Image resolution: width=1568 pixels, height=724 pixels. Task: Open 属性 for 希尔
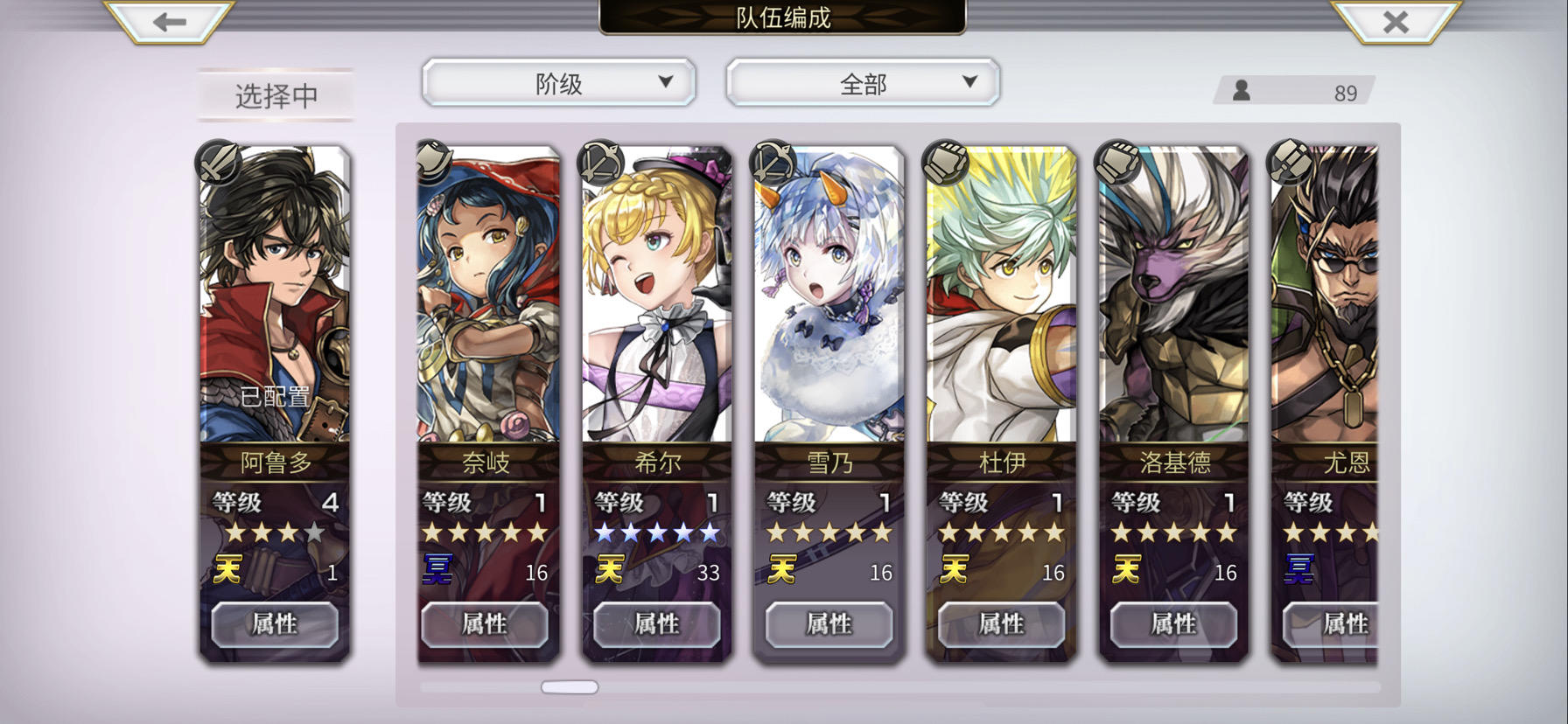[656, 623]
